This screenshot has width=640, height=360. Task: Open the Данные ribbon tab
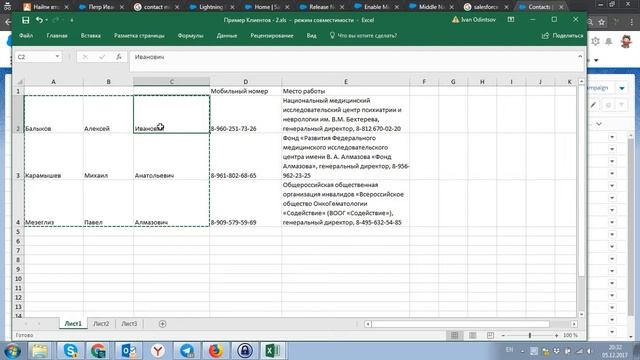pos(227,36)
